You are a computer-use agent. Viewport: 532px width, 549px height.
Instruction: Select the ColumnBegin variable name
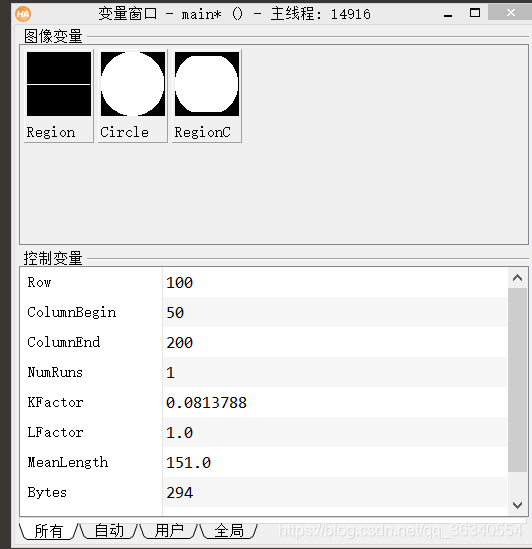click(71, 313)
